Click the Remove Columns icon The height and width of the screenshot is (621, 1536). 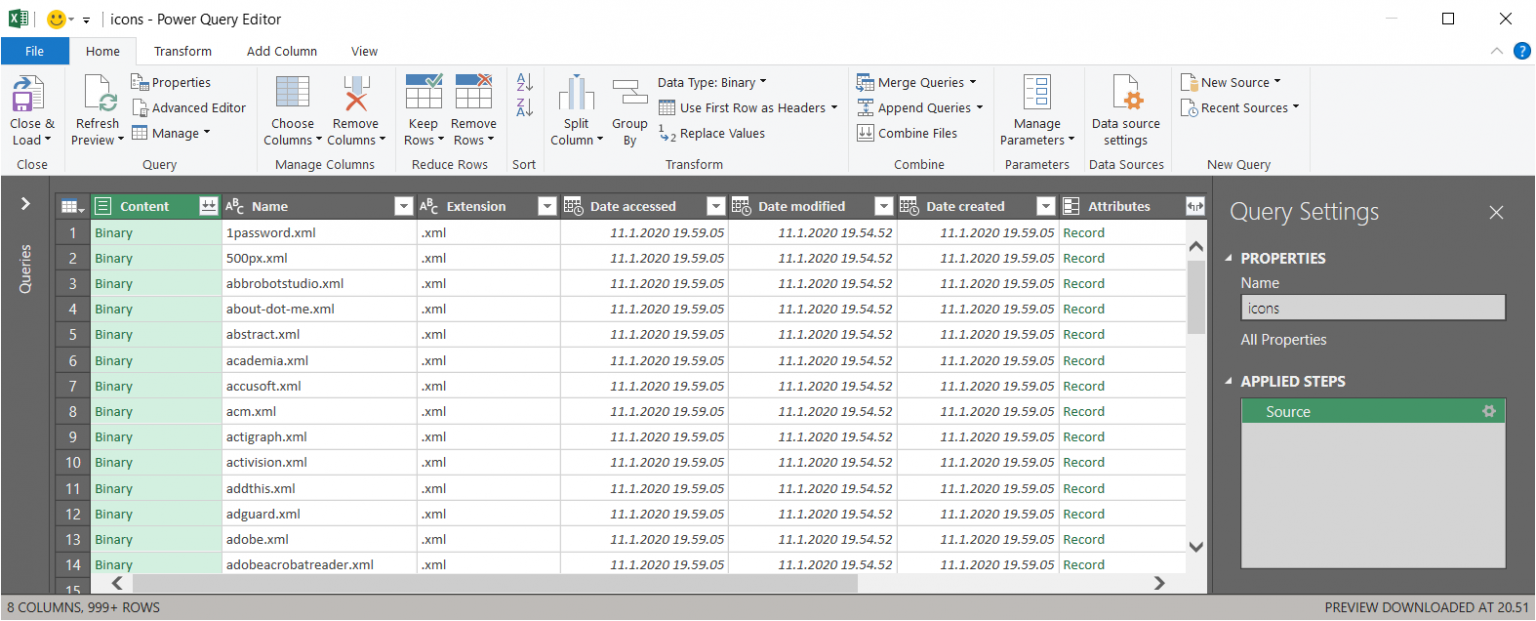356,92
